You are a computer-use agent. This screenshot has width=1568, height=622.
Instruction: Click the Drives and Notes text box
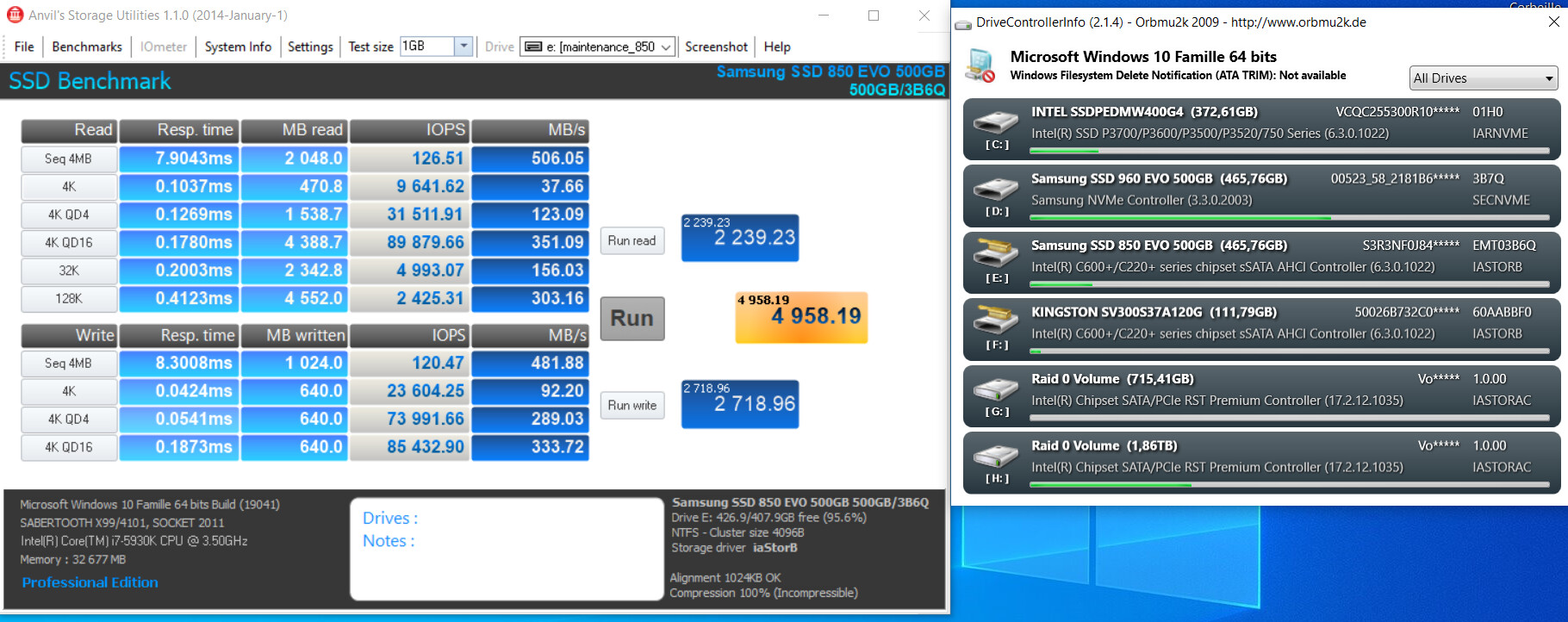[x=507, y=549]
